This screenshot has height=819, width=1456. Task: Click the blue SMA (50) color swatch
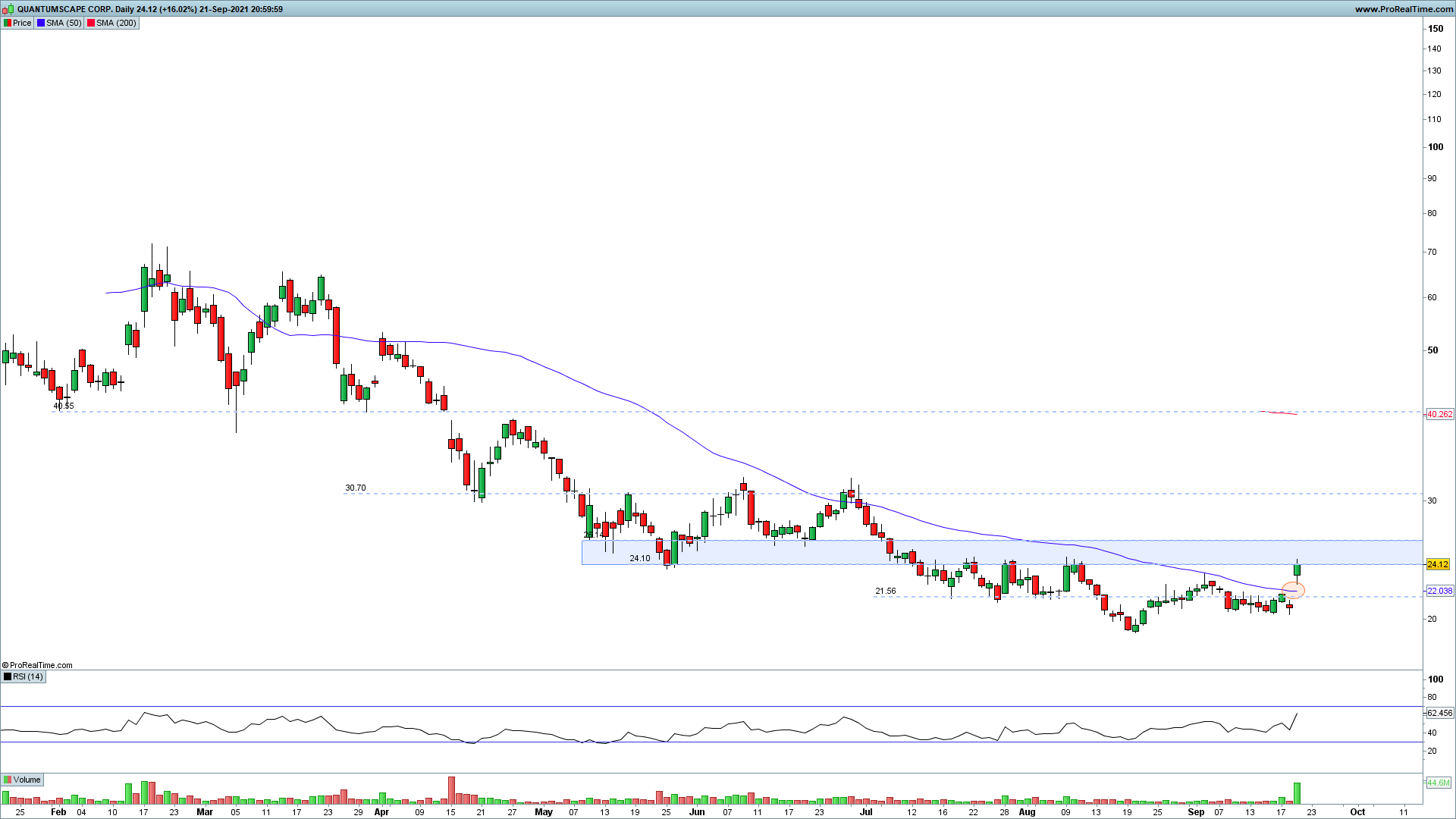pyautogui.click(x=41, y=23)
